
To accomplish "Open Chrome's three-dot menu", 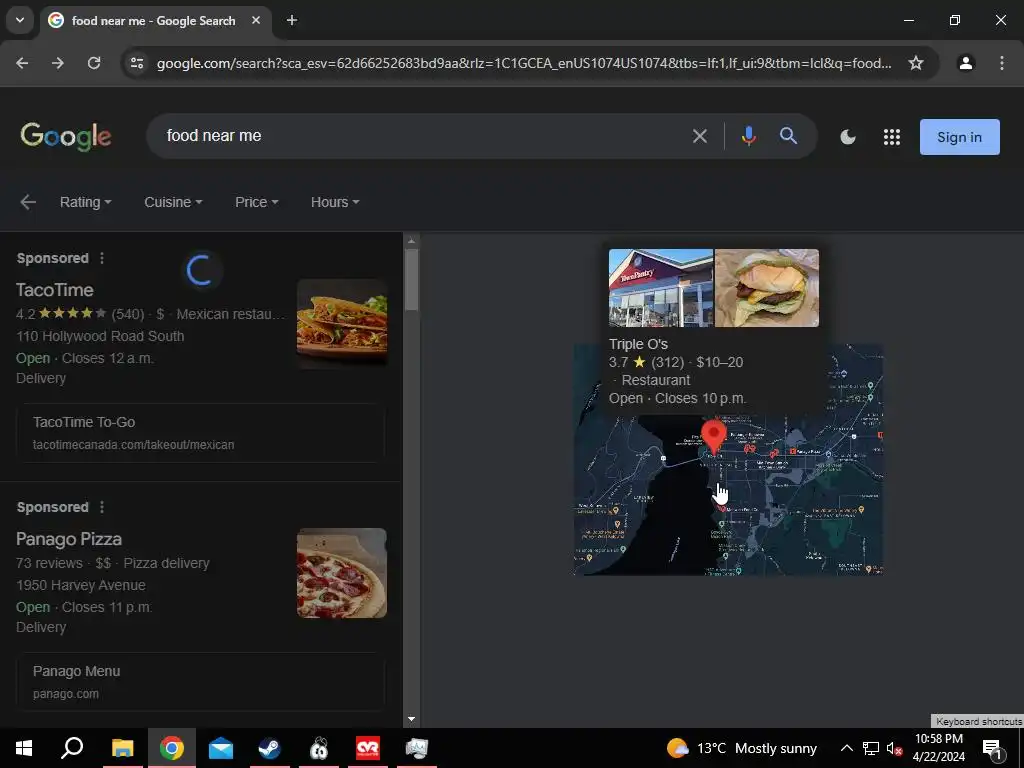I will tap(1002, 63).
